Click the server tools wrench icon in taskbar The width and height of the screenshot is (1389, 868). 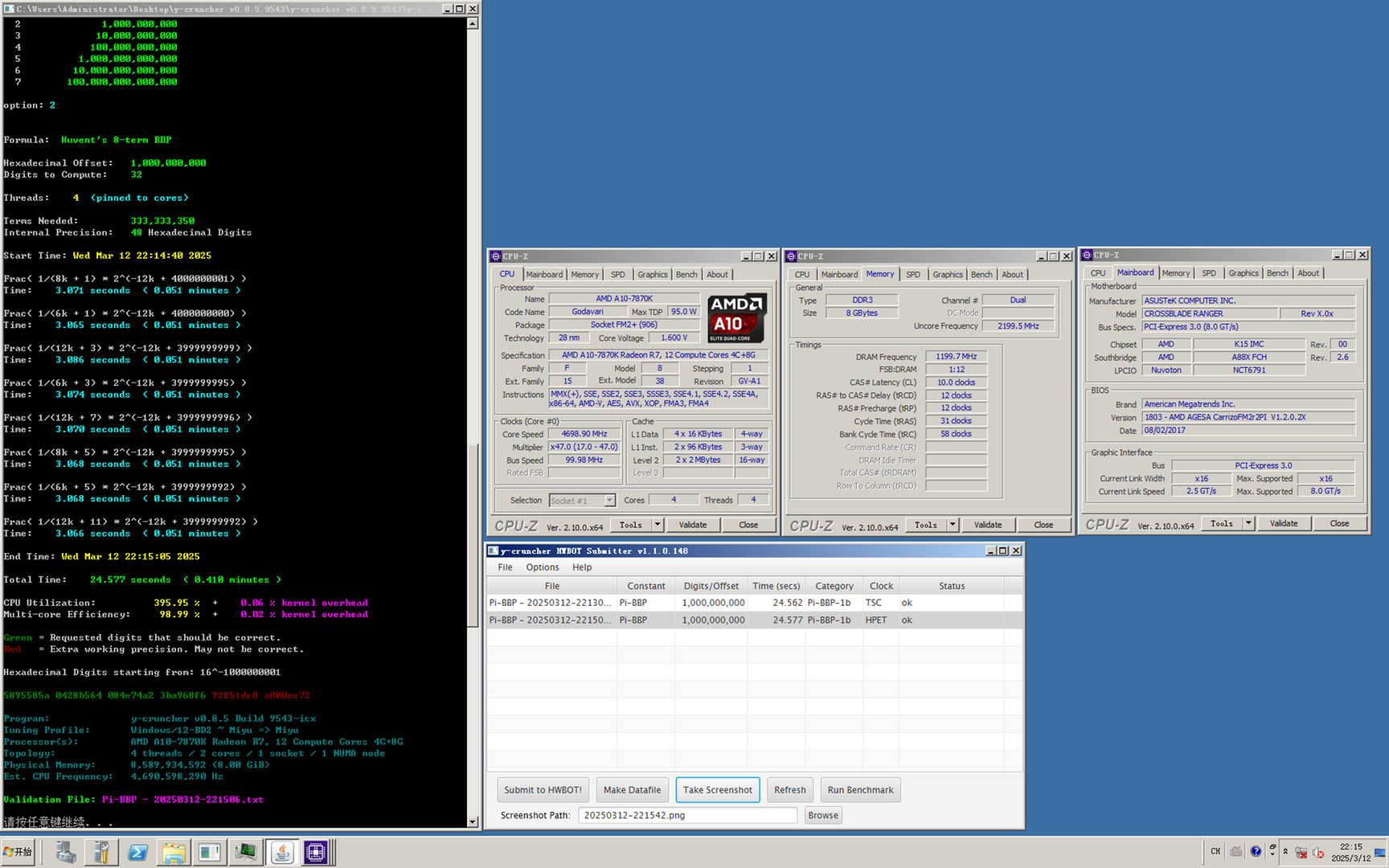[101, 852]
